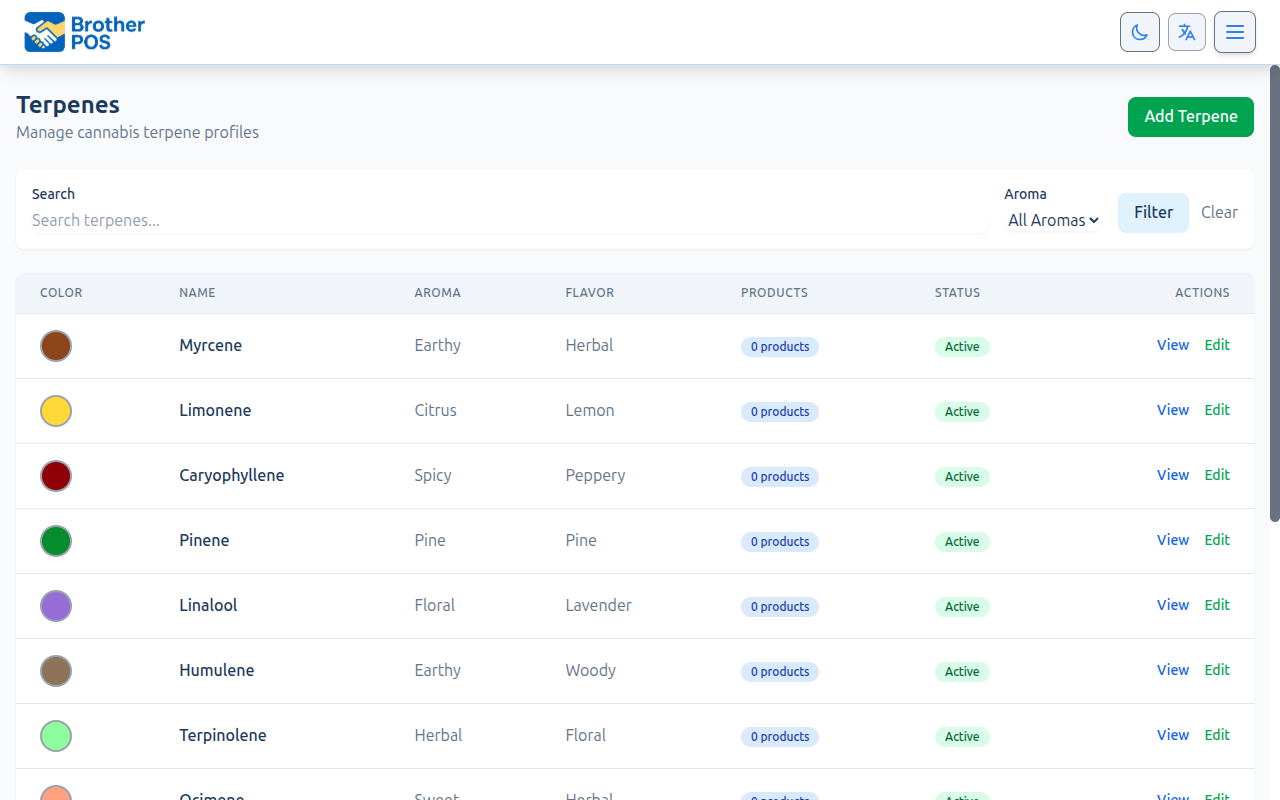Click the purple Linalool color circle
1280x800 pixels.
pos(56,606)
